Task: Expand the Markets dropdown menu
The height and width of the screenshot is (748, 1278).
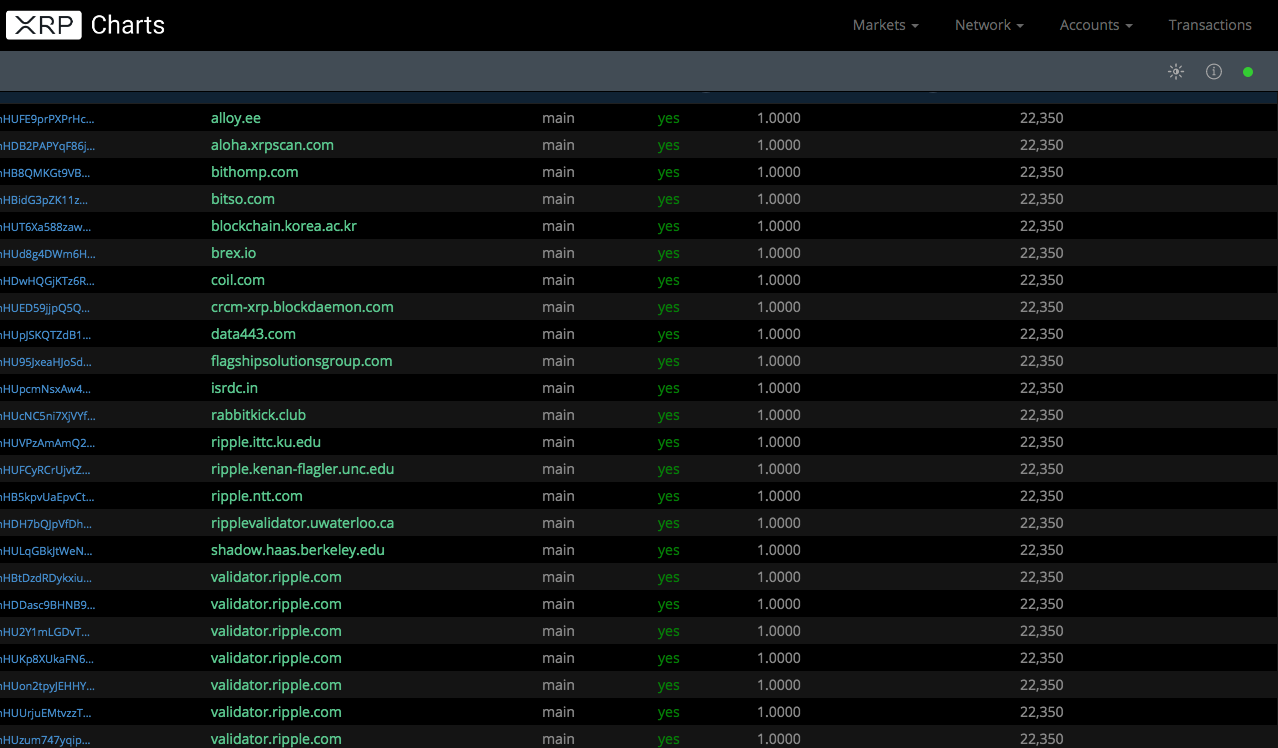Action: (x=885, y=25)
